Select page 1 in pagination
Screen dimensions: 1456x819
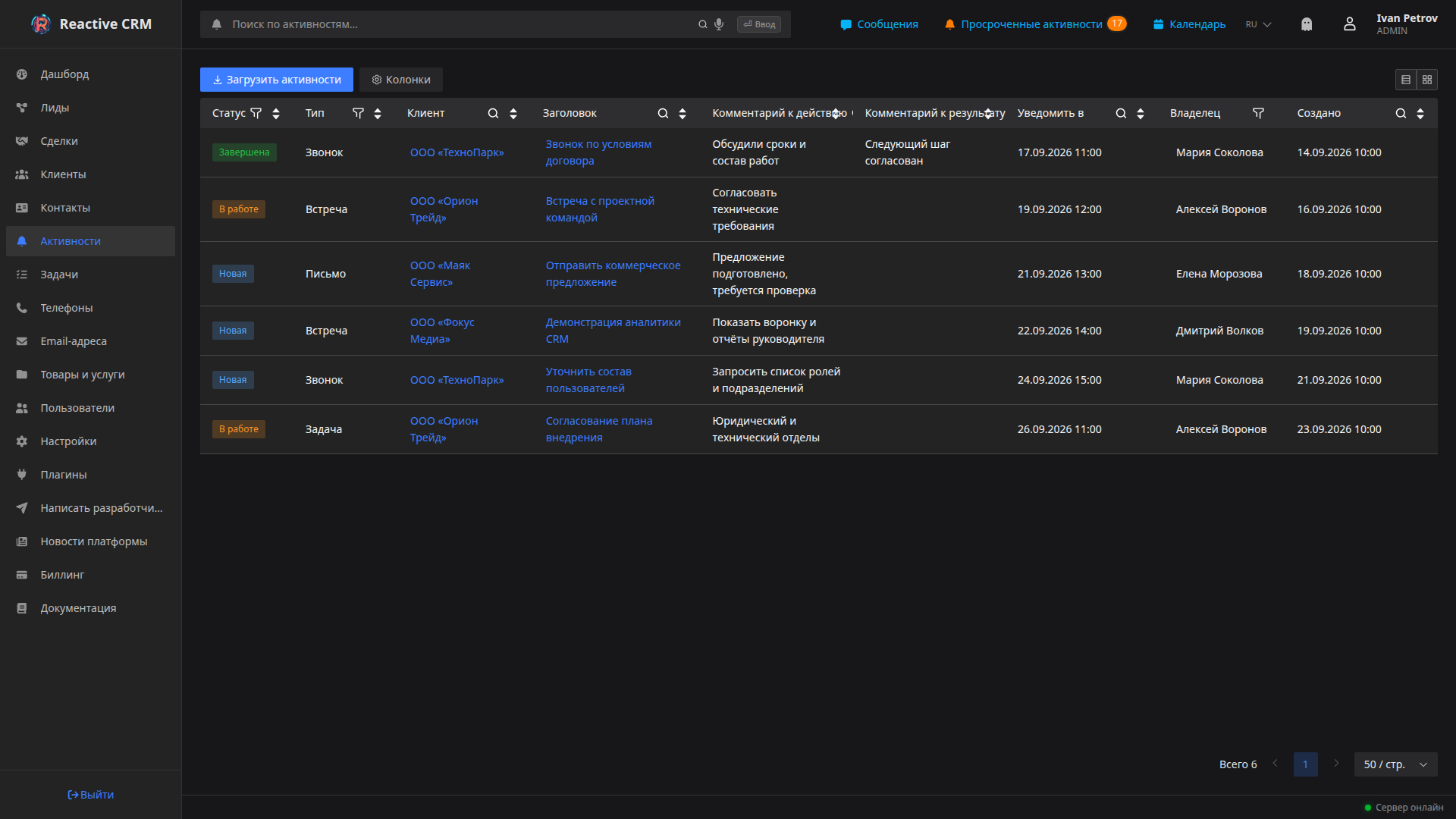click(1305, 764)
